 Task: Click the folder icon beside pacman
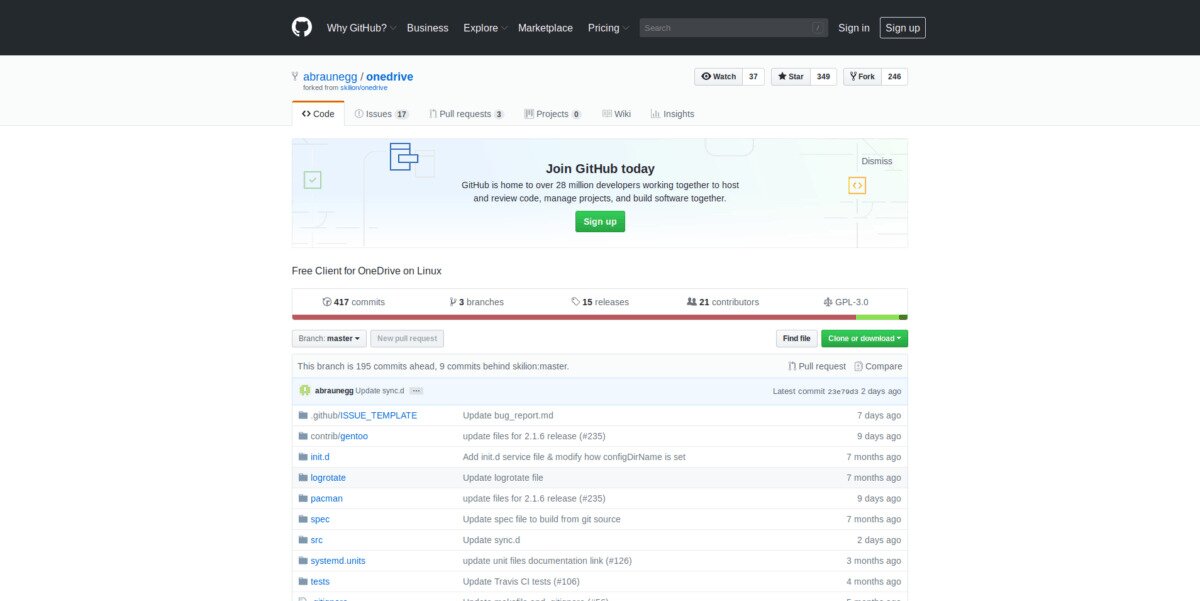click(302, 498)
